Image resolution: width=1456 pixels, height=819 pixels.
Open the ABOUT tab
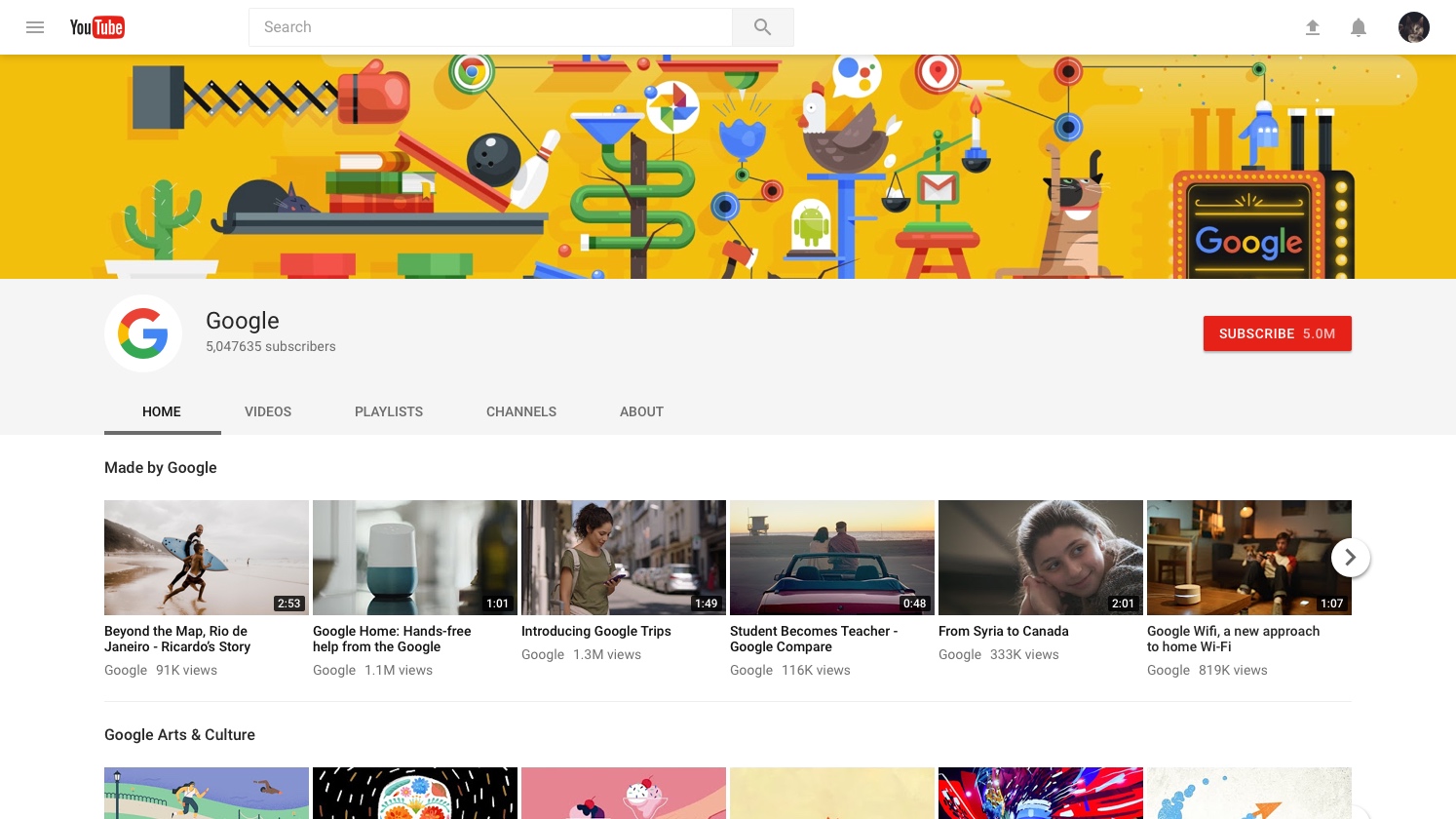(641, 411)
